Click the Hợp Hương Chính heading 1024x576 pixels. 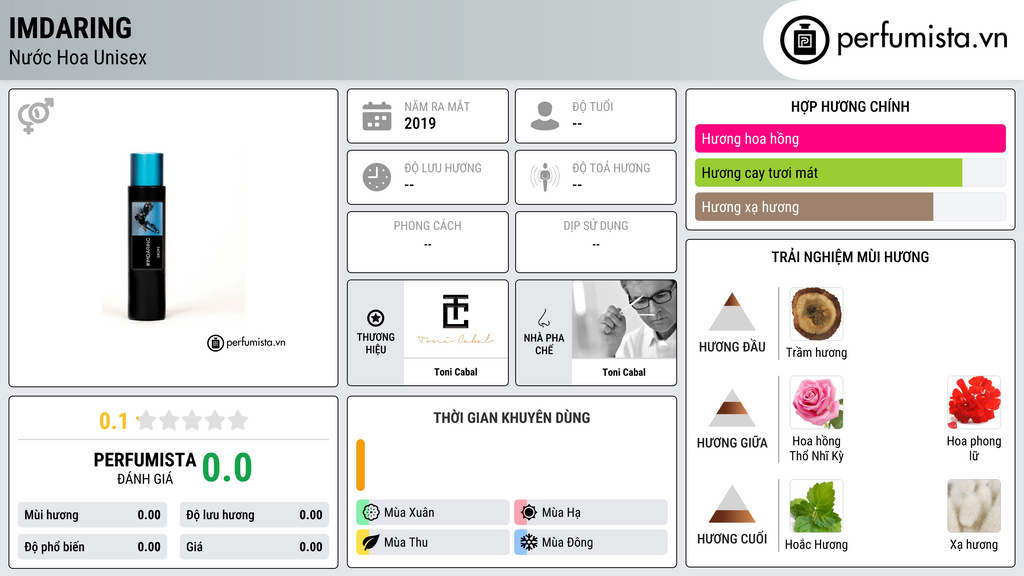coord(850,106)
